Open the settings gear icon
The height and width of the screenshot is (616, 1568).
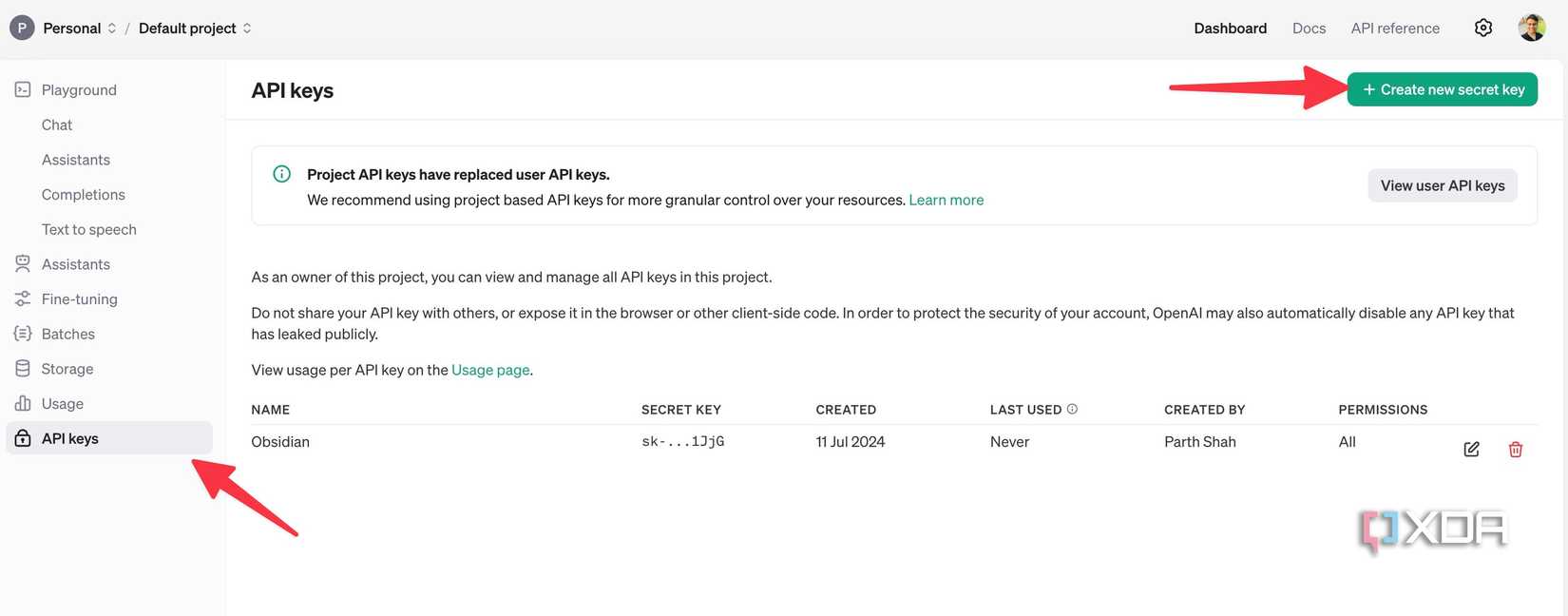[1482, 28]
